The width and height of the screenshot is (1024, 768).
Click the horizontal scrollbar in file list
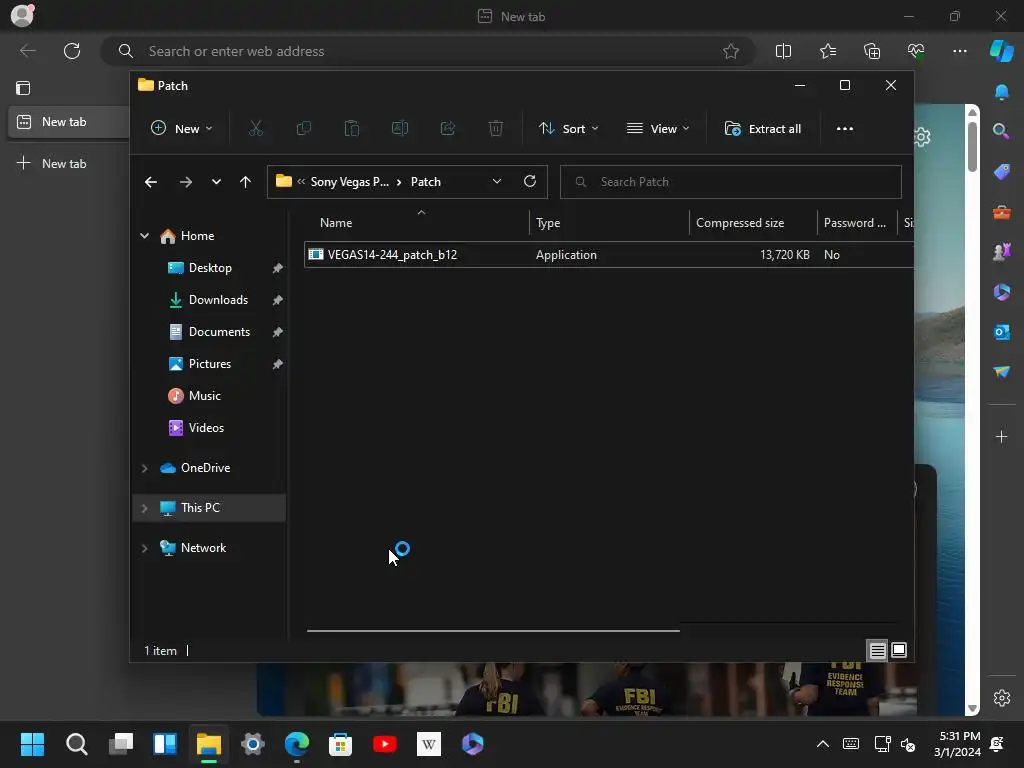click(x=493, y=631)
